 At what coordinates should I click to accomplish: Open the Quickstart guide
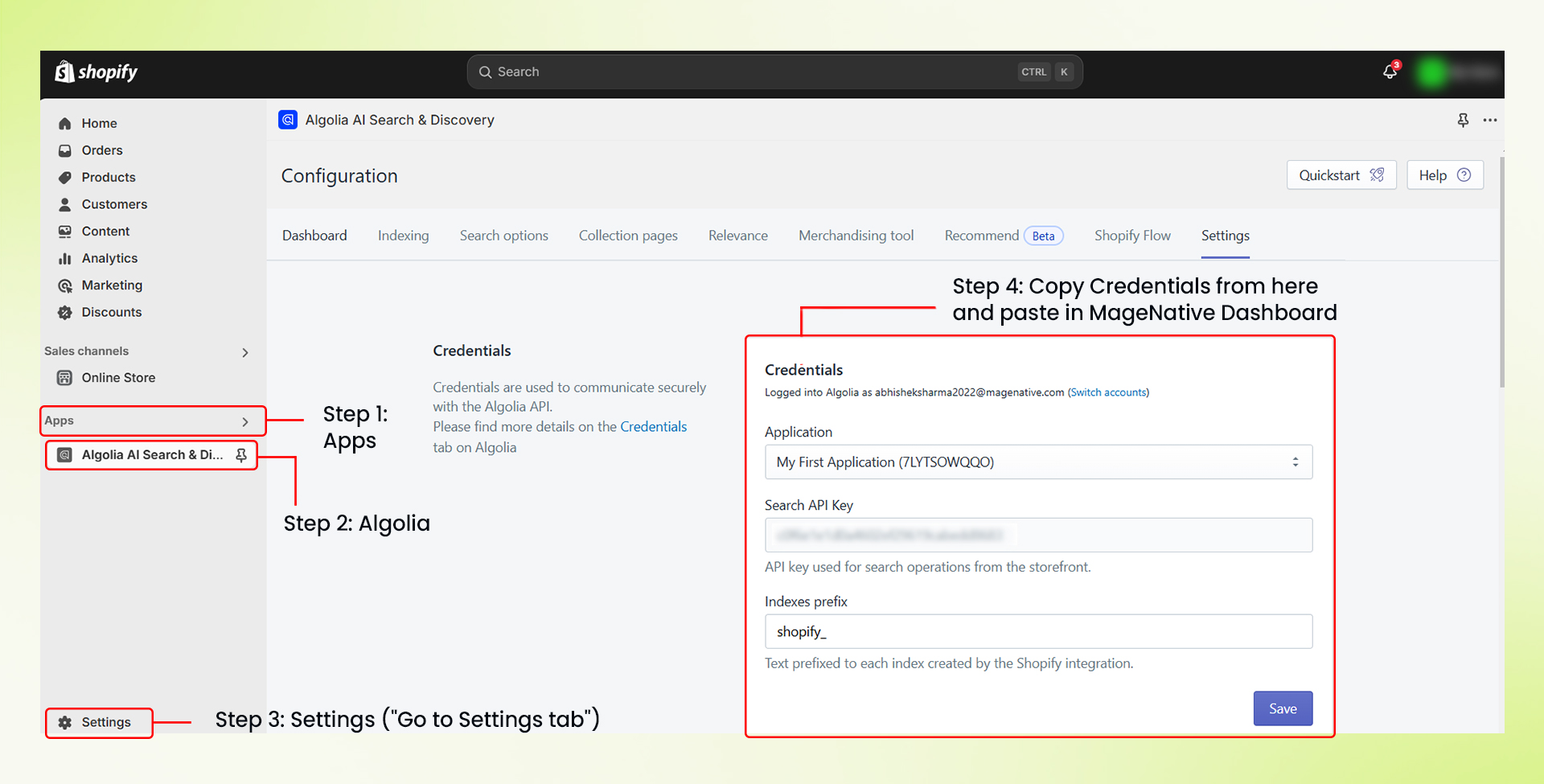coord(1340,174)
